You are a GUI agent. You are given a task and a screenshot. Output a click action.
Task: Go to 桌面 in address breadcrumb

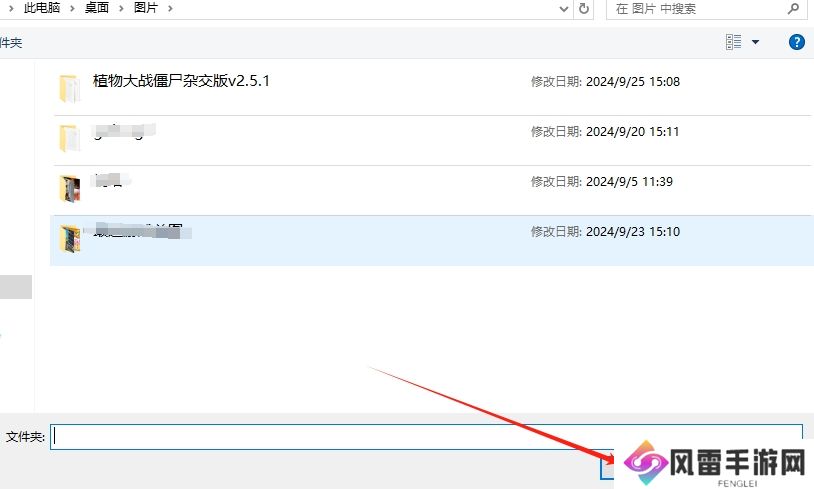[96, 8]
